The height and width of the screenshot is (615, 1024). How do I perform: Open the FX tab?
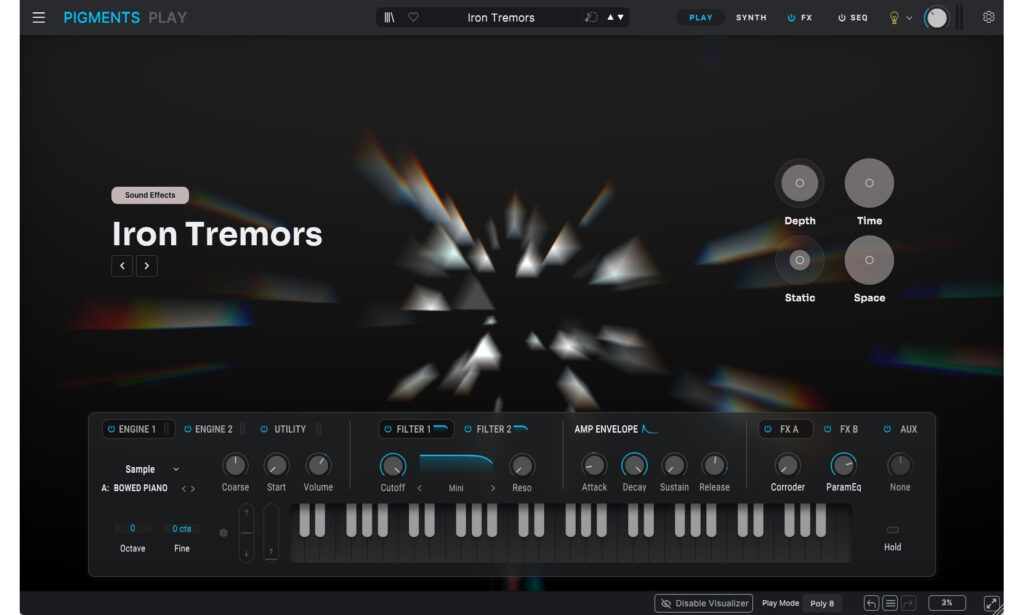click(807, 18)
